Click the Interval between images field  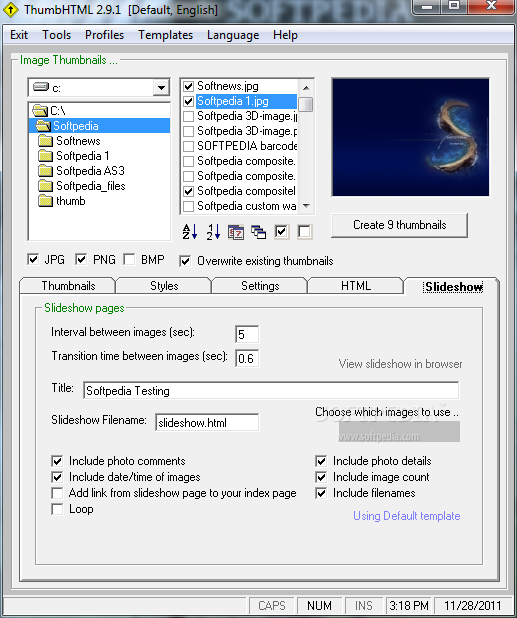pos(247,335)
